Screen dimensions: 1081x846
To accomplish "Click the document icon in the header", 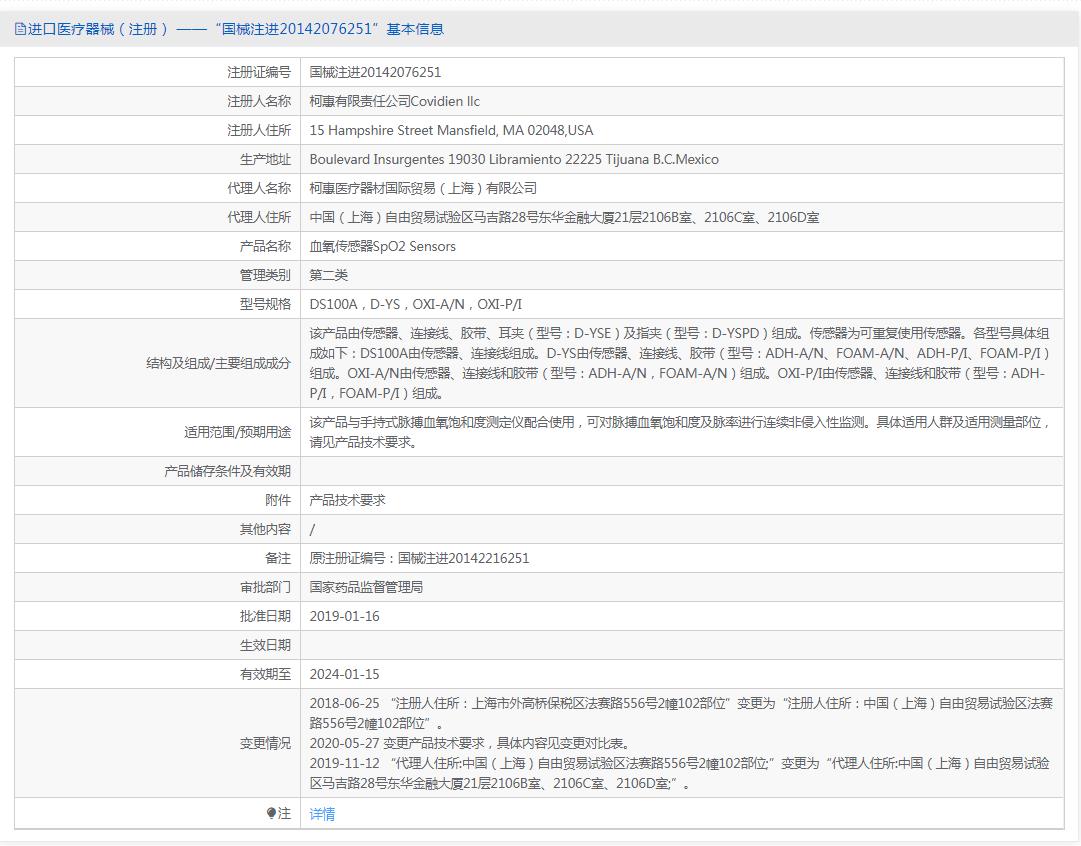I will [x=20, y=29].
